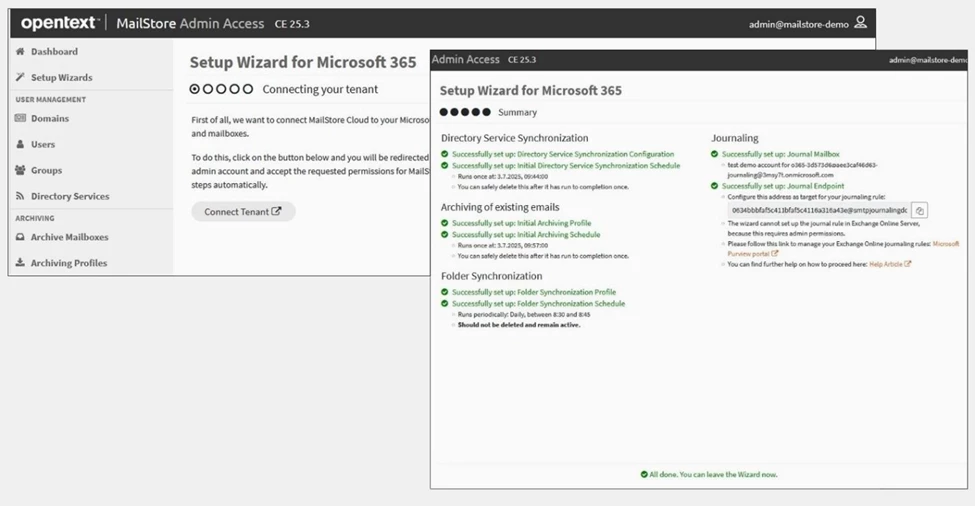Click 'All done. You can leave the Wizard now.'

713,474
